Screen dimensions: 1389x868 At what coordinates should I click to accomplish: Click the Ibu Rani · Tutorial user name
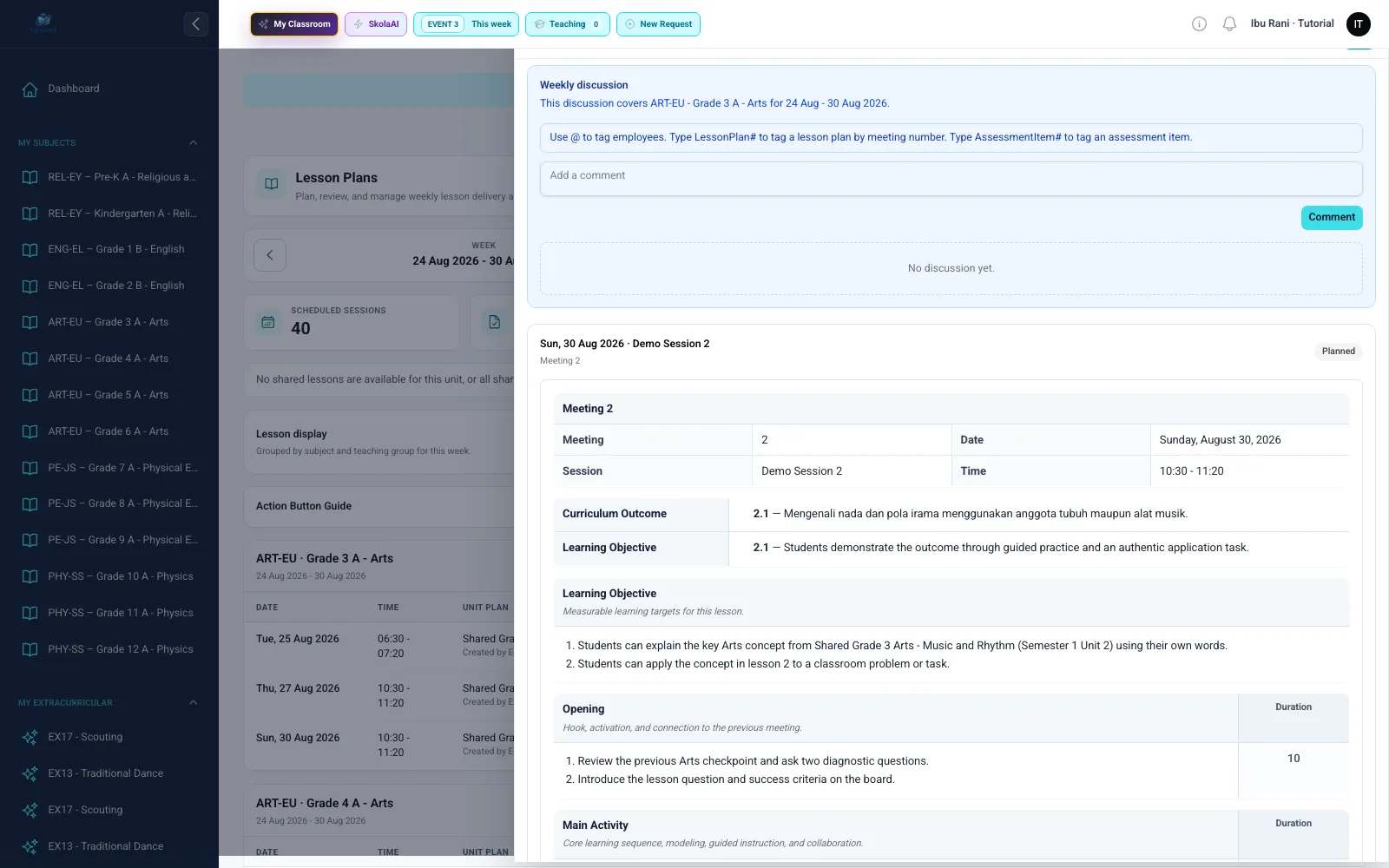click(1292, 24)
